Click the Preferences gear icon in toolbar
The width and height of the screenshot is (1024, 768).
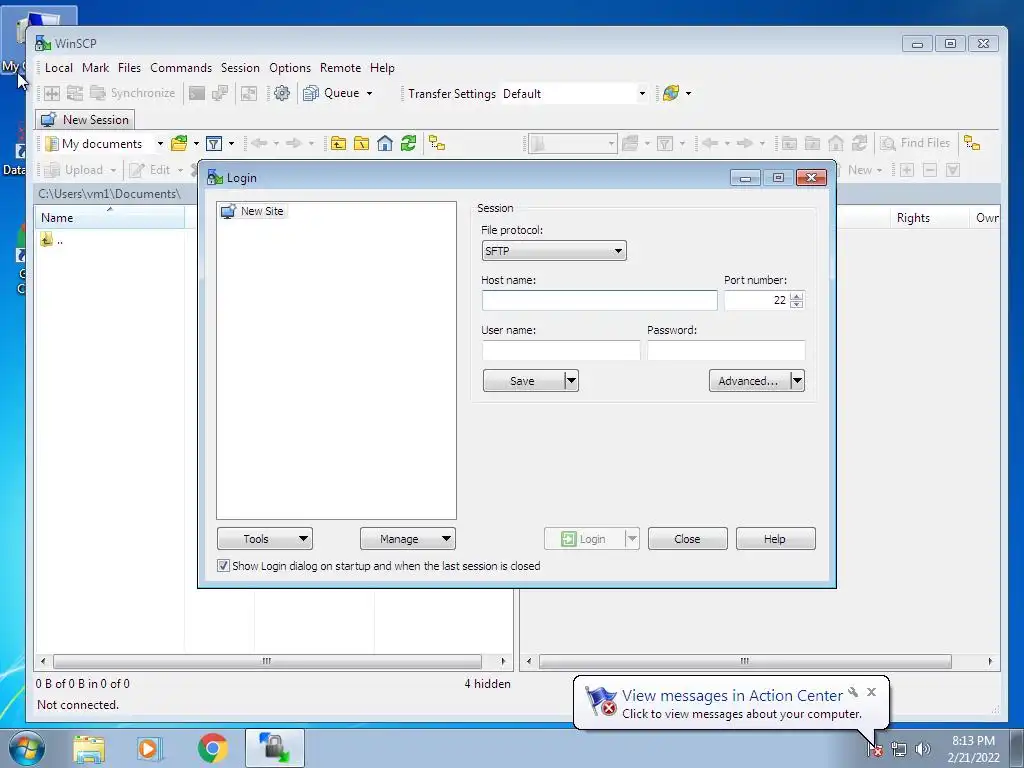pyautogui.click(x=281, y=93)
